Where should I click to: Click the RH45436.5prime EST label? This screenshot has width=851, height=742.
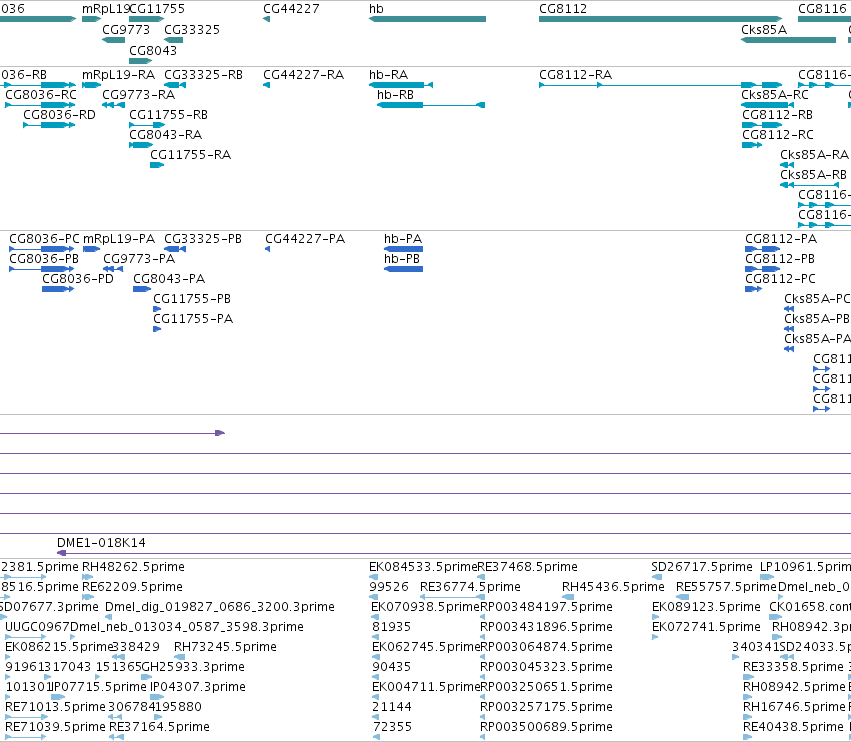(x=613, y=587)
